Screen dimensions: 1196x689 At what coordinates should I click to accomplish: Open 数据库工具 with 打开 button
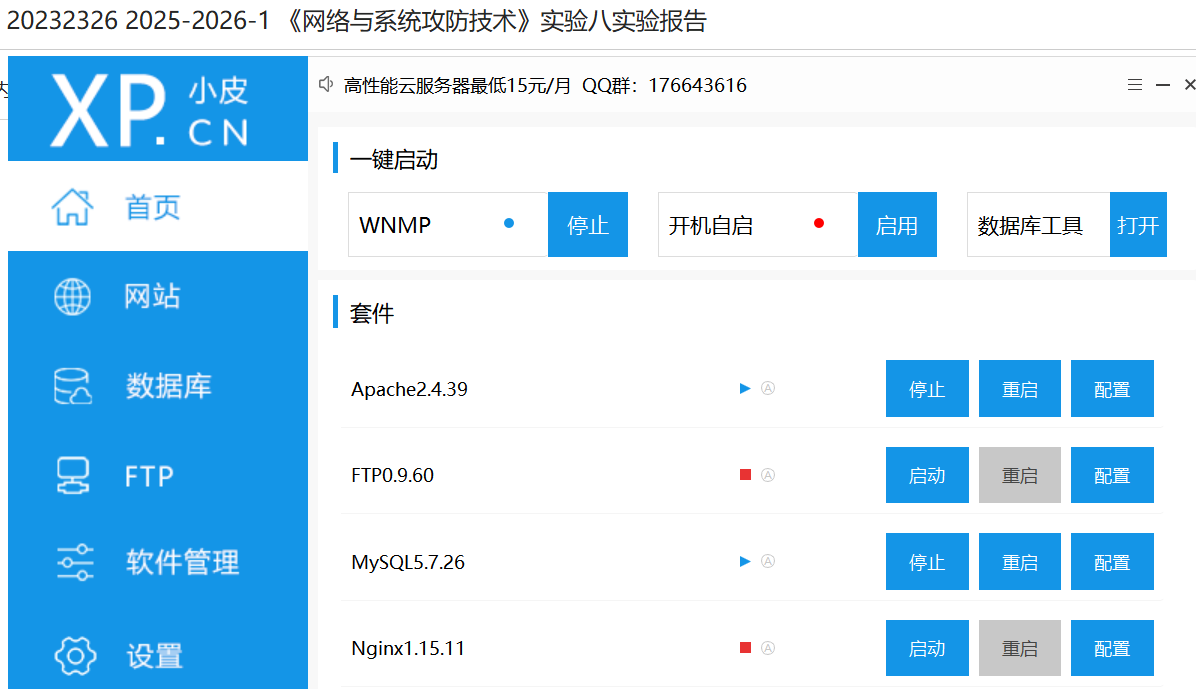pyautogui.click(x=1138, y=224)
